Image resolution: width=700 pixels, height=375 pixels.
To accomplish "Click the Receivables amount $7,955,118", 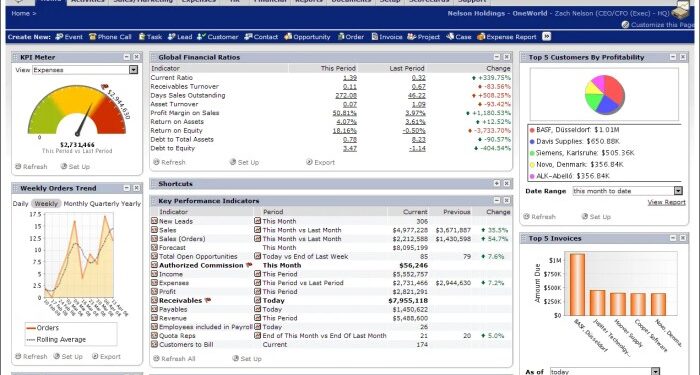I will 408,300.
